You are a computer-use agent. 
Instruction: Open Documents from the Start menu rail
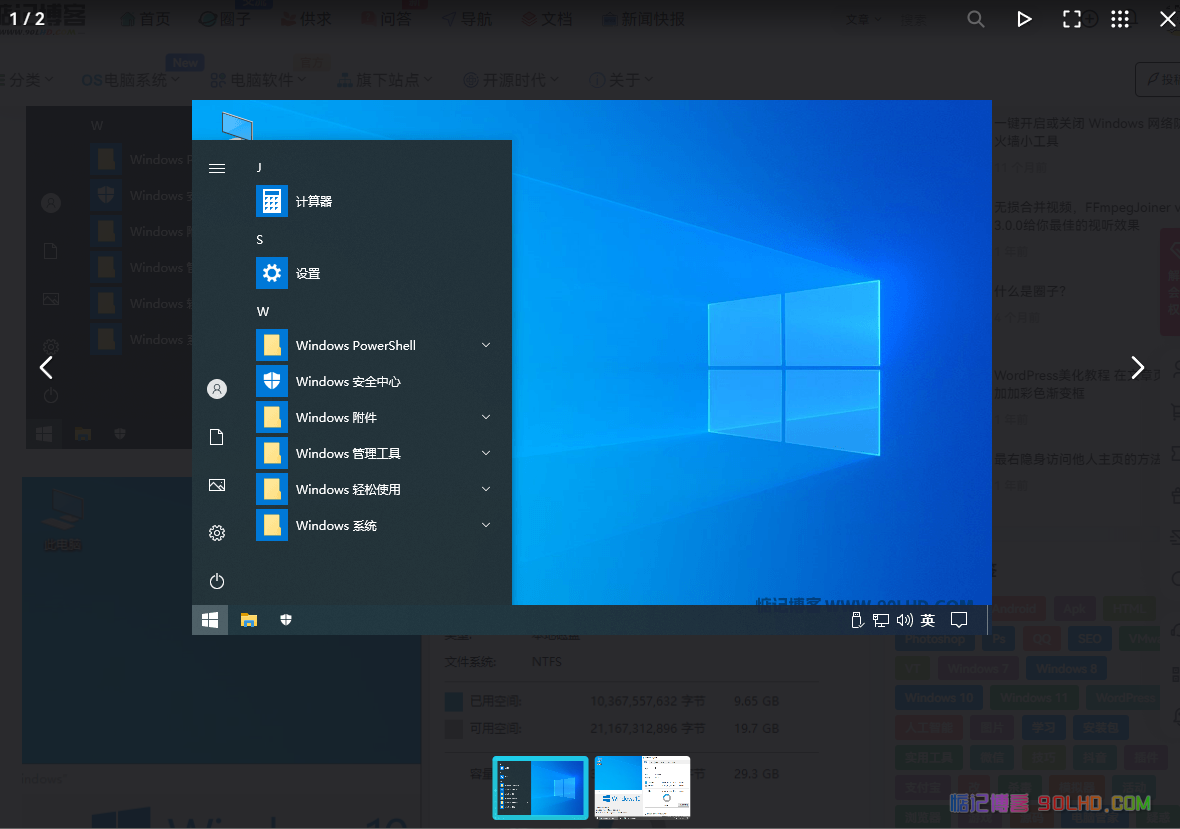coord(217,437)
